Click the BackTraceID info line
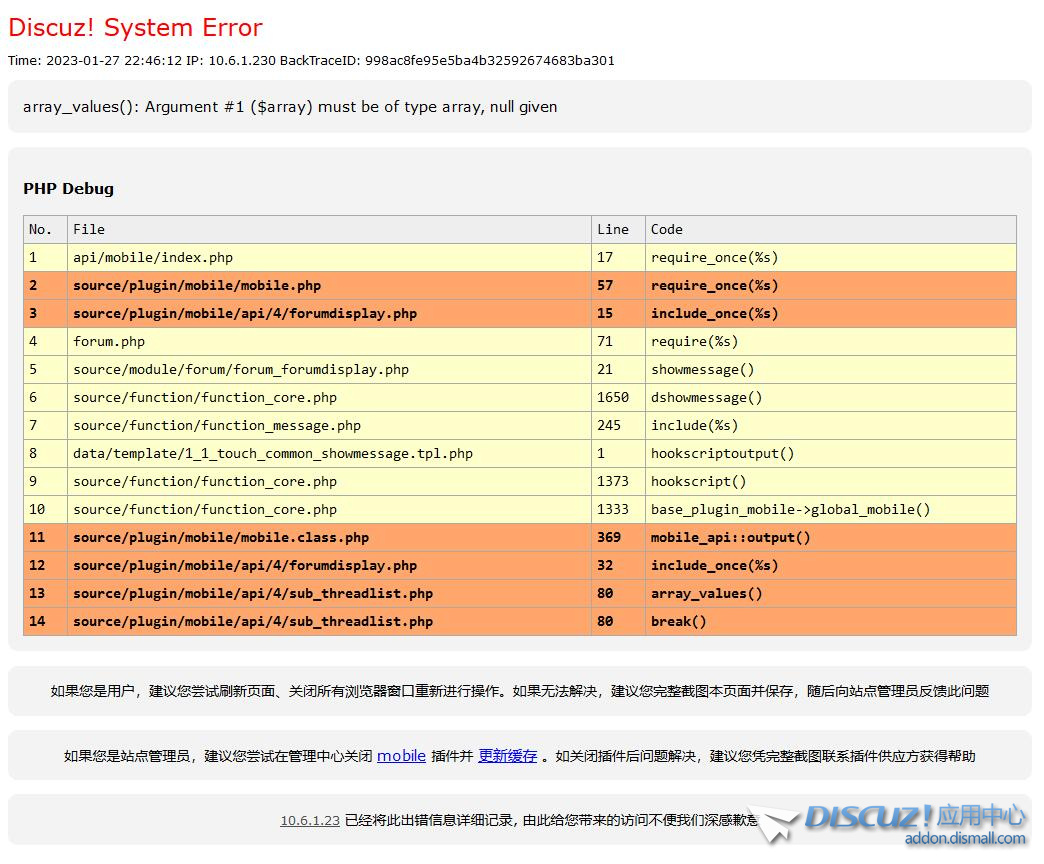 coord(311,60)
